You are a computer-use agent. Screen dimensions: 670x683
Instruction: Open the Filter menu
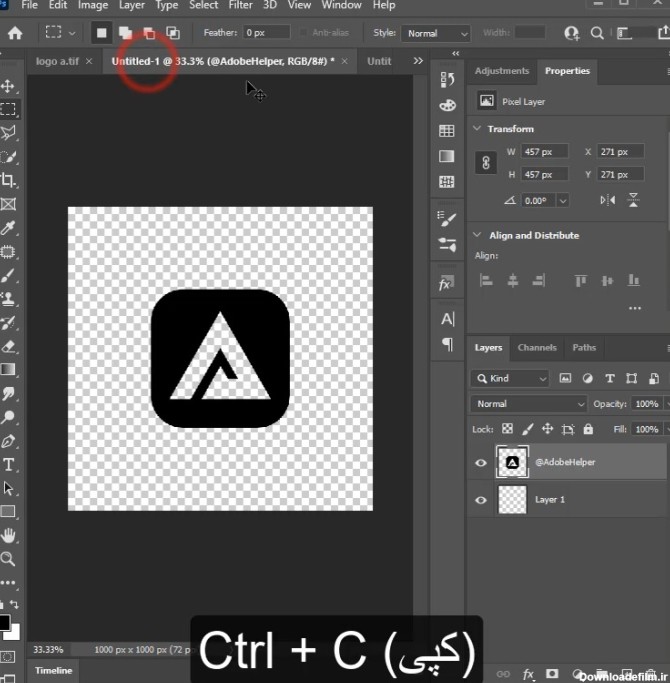coord(240,5)
